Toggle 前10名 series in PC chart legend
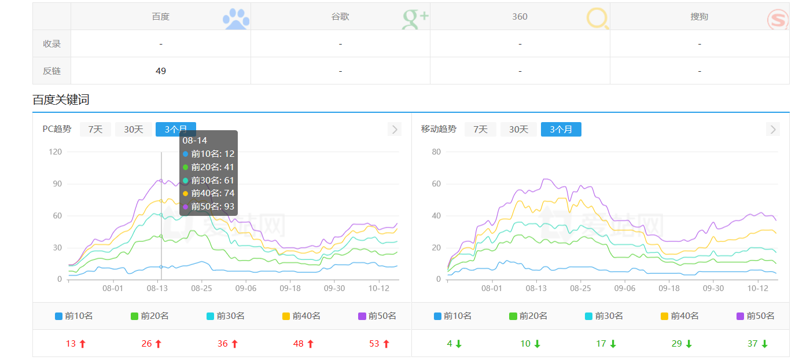 [74, 316]
